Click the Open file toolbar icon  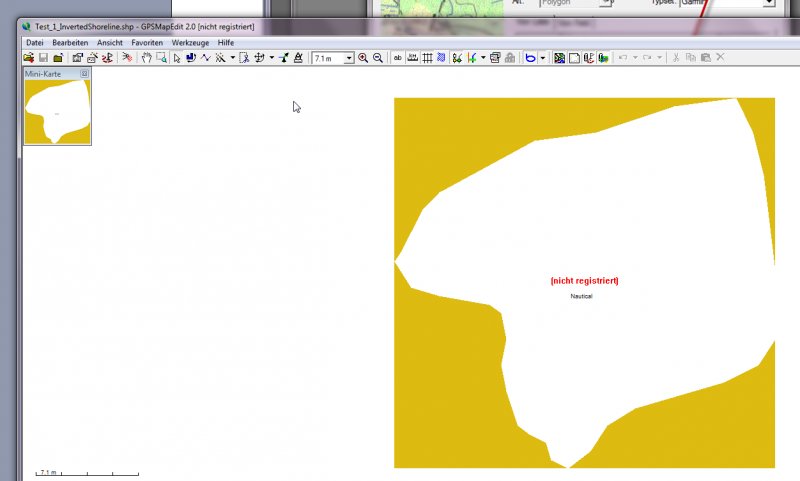click(x=29, y=58)
